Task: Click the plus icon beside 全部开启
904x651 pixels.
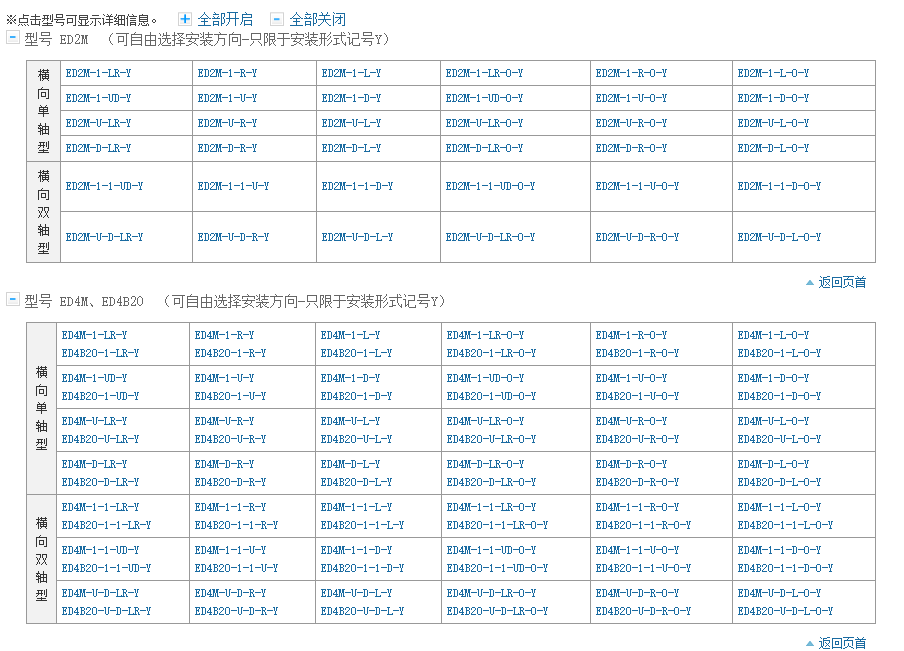Action: (183, 18)
